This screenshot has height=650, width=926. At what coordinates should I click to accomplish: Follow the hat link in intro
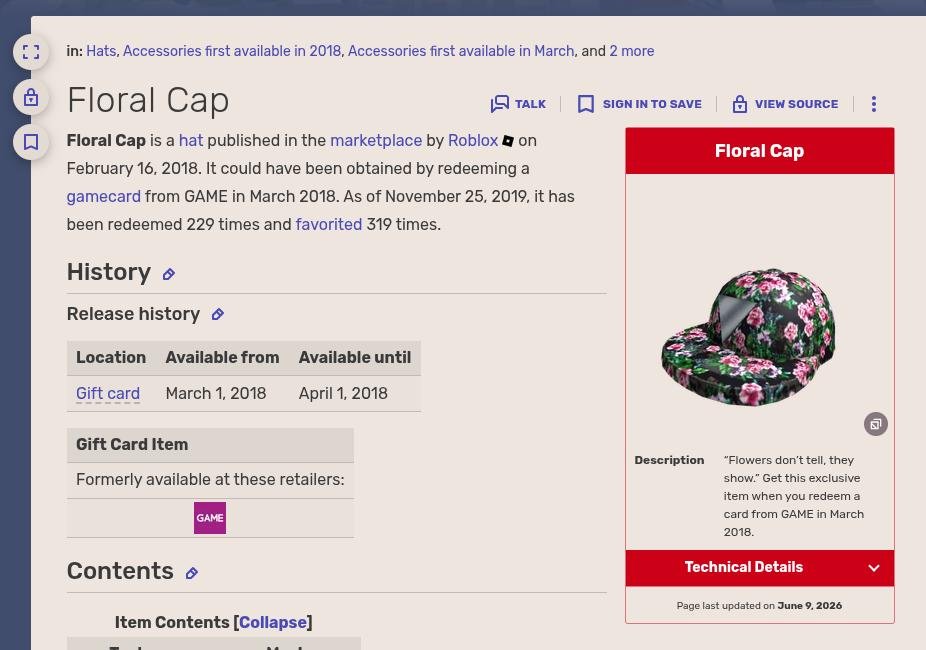click(191, 141)
